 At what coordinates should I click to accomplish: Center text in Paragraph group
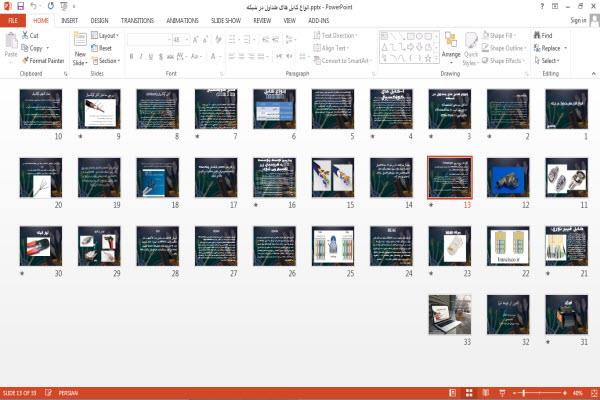[x=241, y=57]
